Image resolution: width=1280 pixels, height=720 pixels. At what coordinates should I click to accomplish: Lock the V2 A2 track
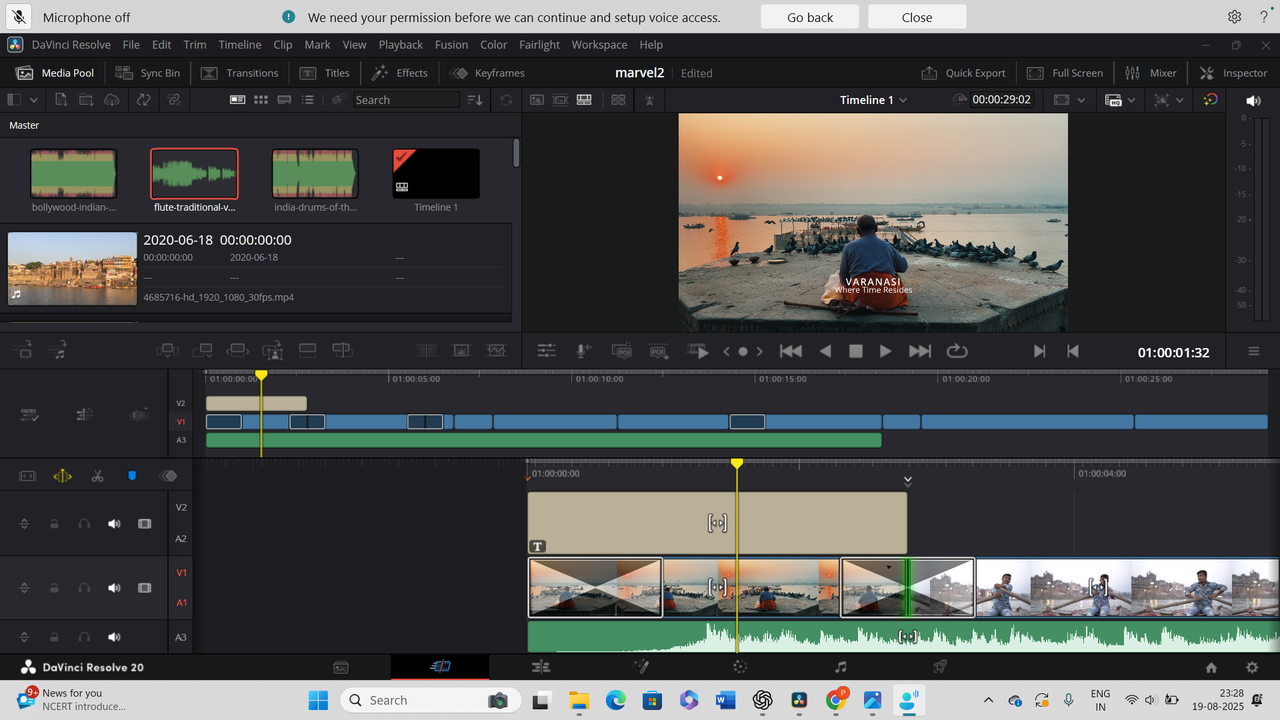(x=54, y=523)
